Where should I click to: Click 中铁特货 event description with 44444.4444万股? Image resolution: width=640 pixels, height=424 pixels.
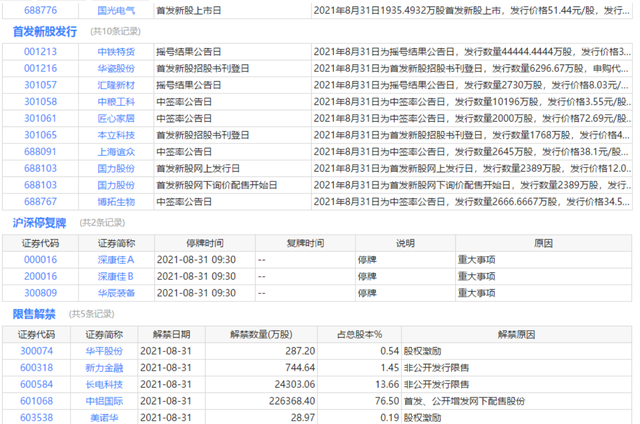click(472, 52)
